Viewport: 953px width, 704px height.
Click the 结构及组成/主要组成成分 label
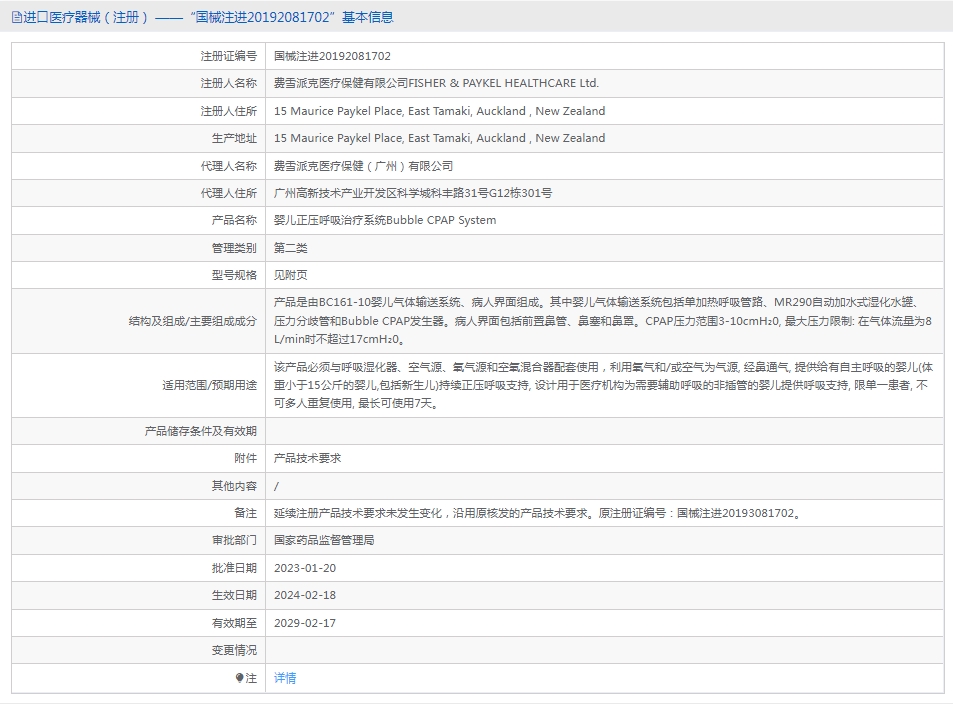193,321
